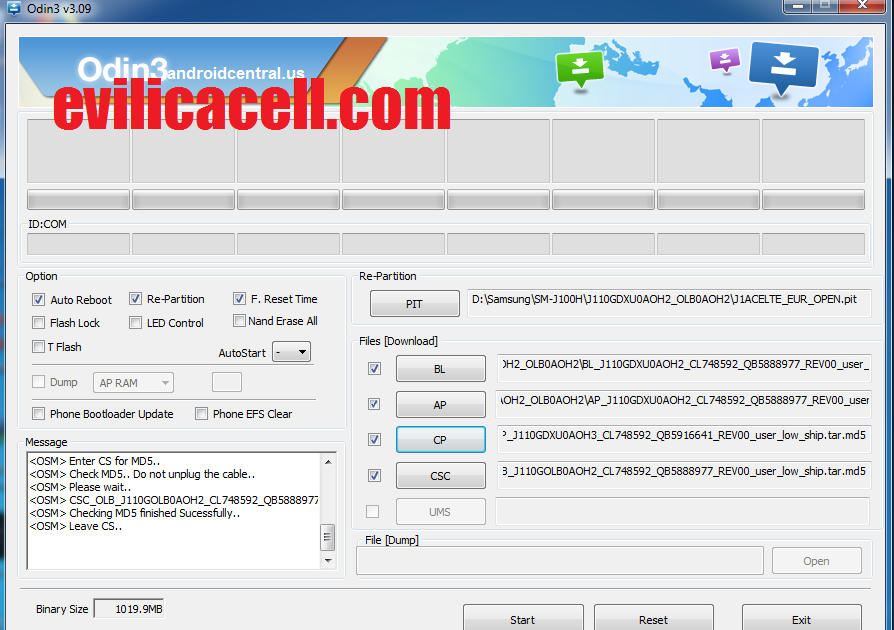Click the first ID:COM port box
This screenshot has width=894, height=630.
(x=79, y=244)
